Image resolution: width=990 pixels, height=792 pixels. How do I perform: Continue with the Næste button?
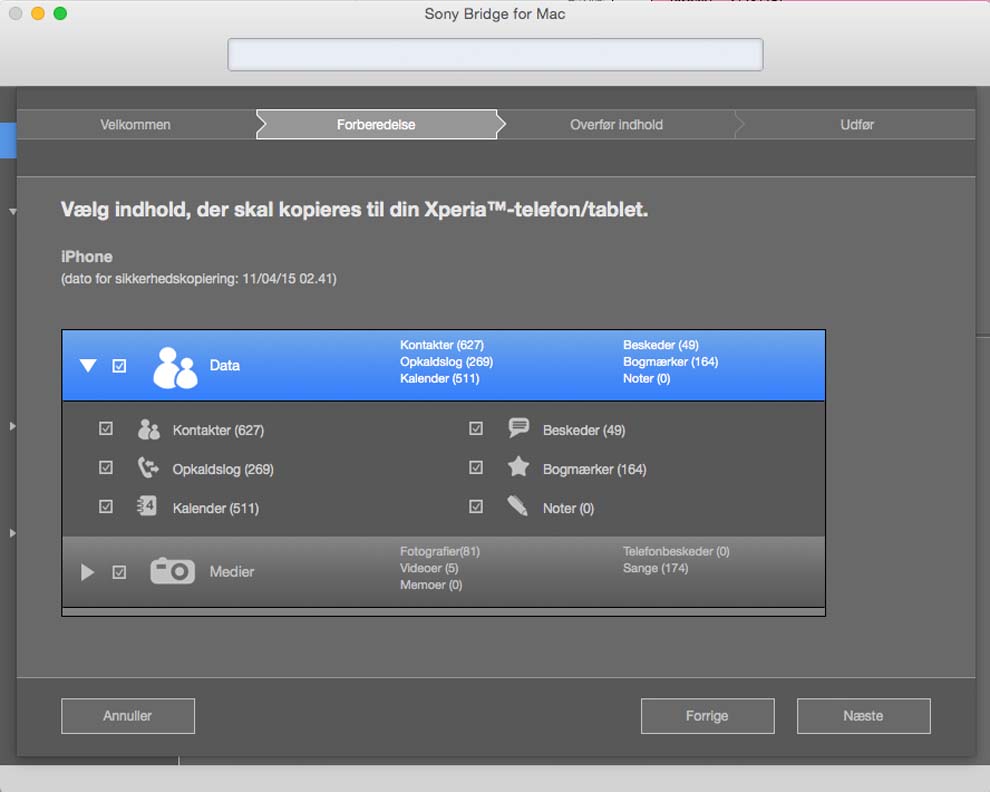[864, 716]
